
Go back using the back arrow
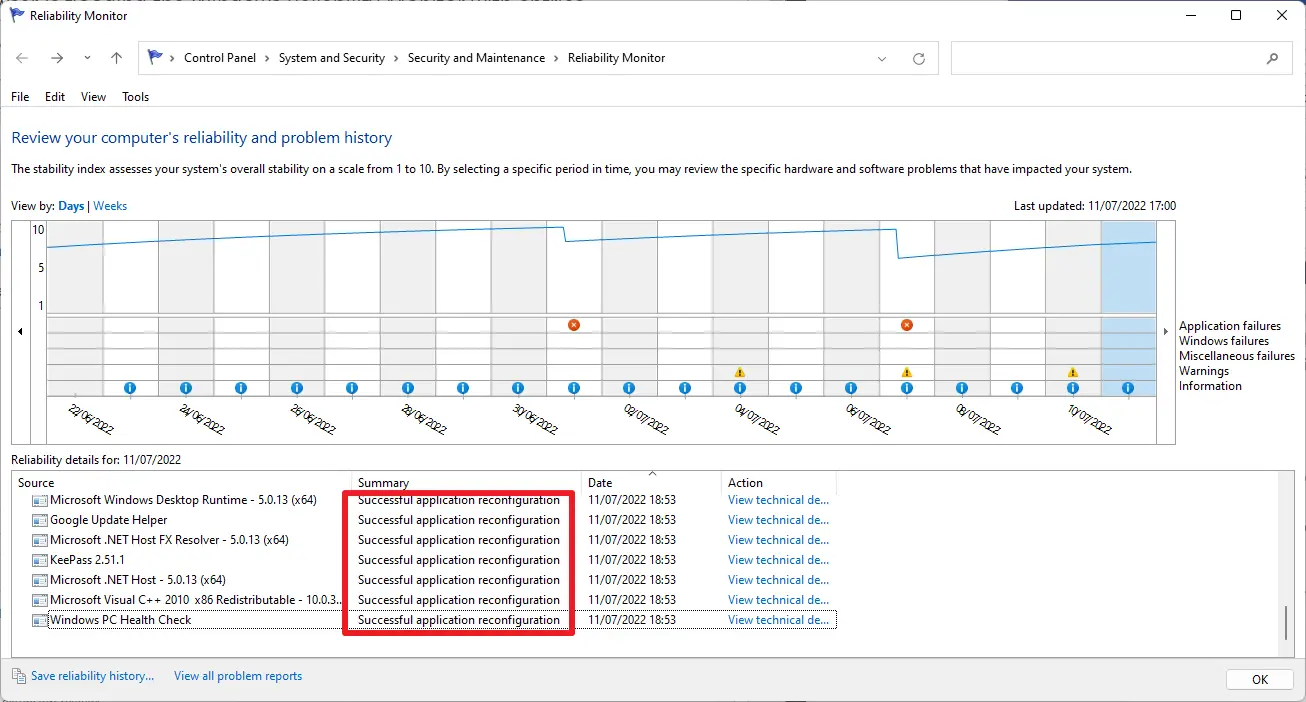[x=22, y=58]
